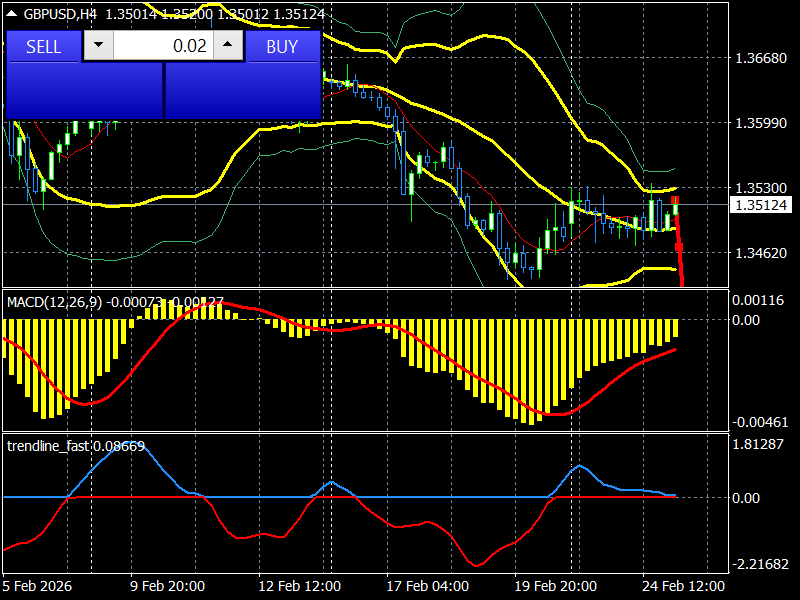This screenshot has width=800, height=600.
Task: Click the SELL button
Action: pos(43,46)
